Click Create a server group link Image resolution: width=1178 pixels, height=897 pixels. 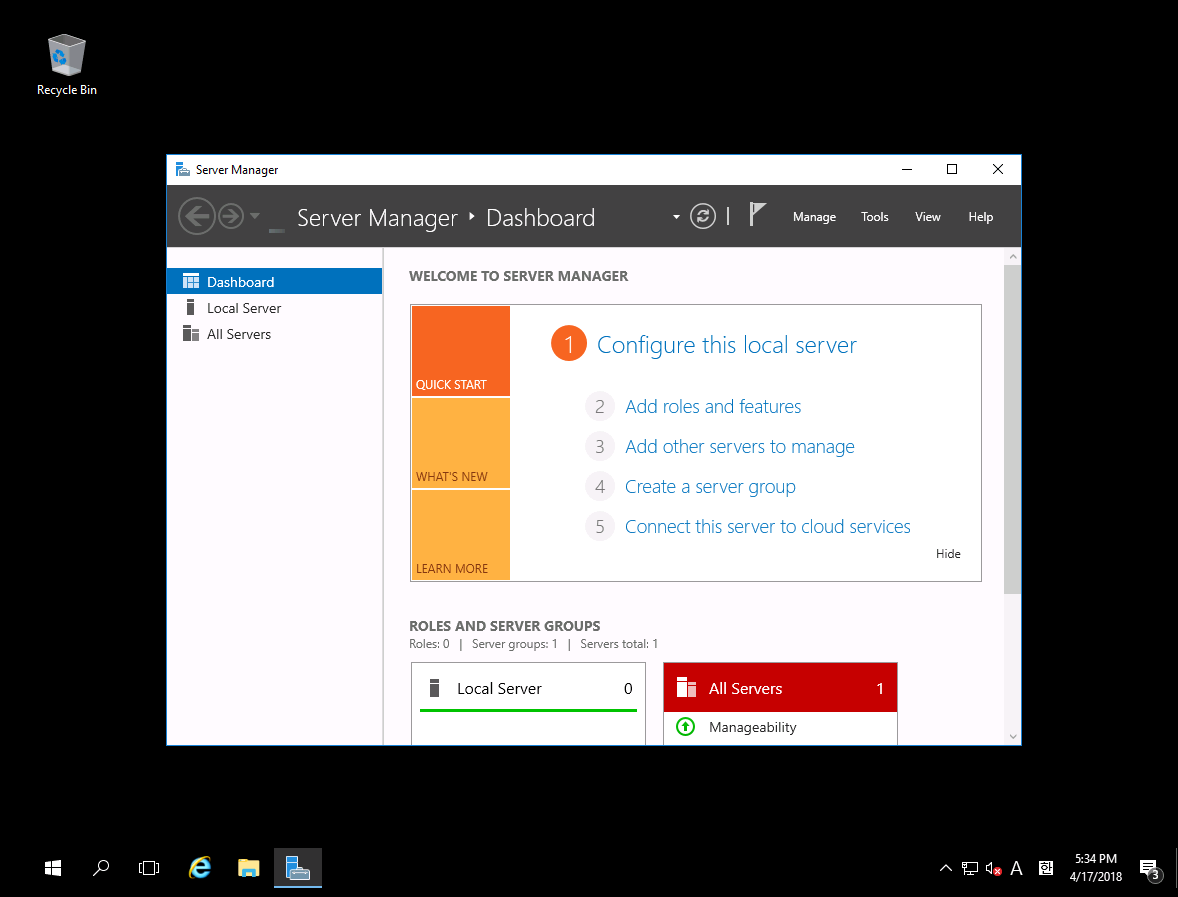click(x=710, y=487)
